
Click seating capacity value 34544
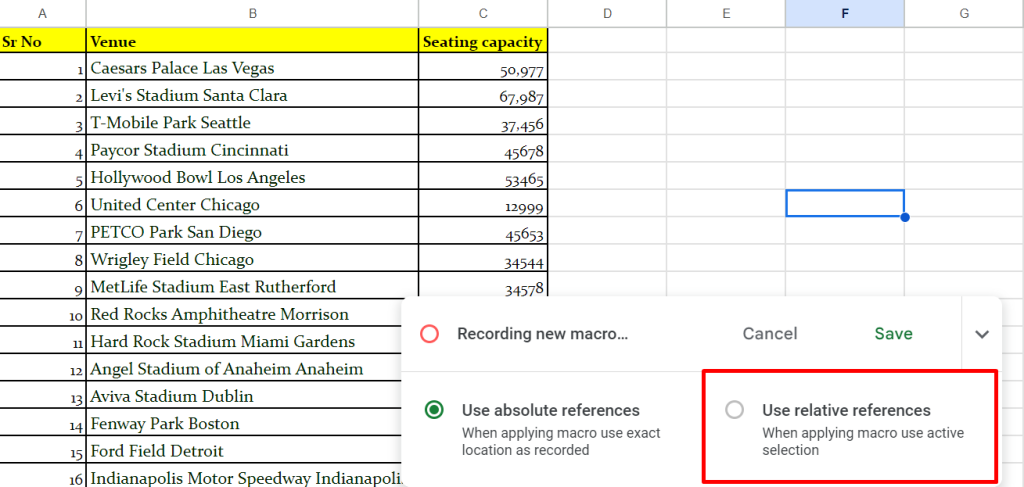click(483, 259)
